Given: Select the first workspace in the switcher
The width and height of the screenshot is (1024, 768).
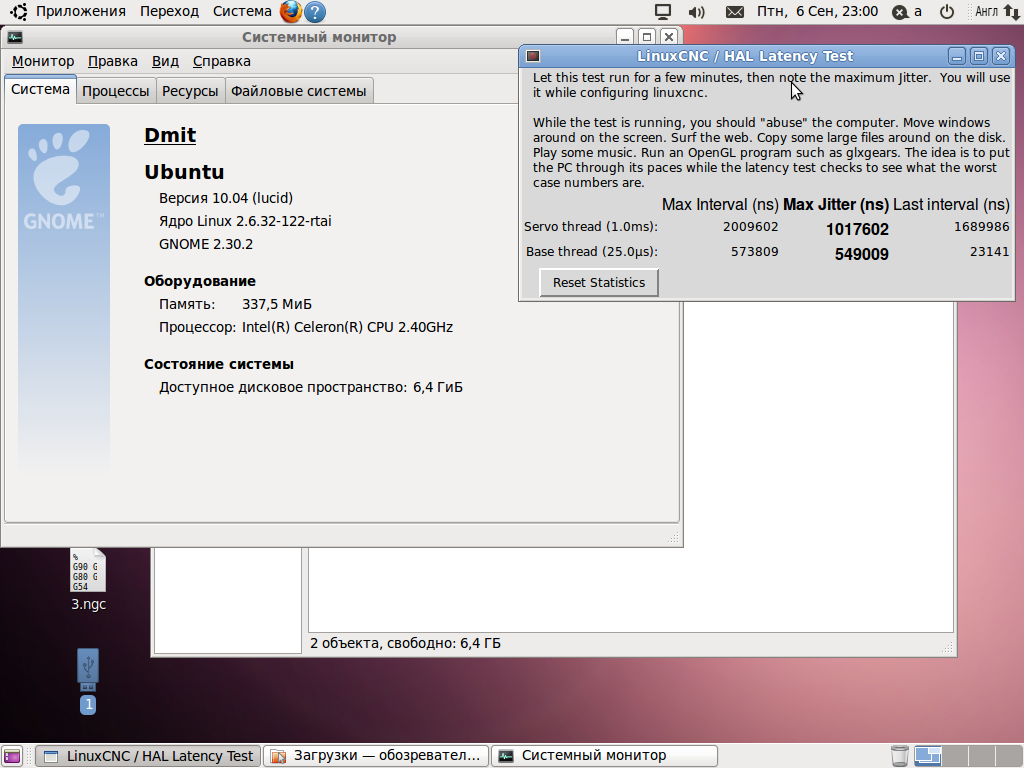Looking at the screenshot, I should point(927,756).
